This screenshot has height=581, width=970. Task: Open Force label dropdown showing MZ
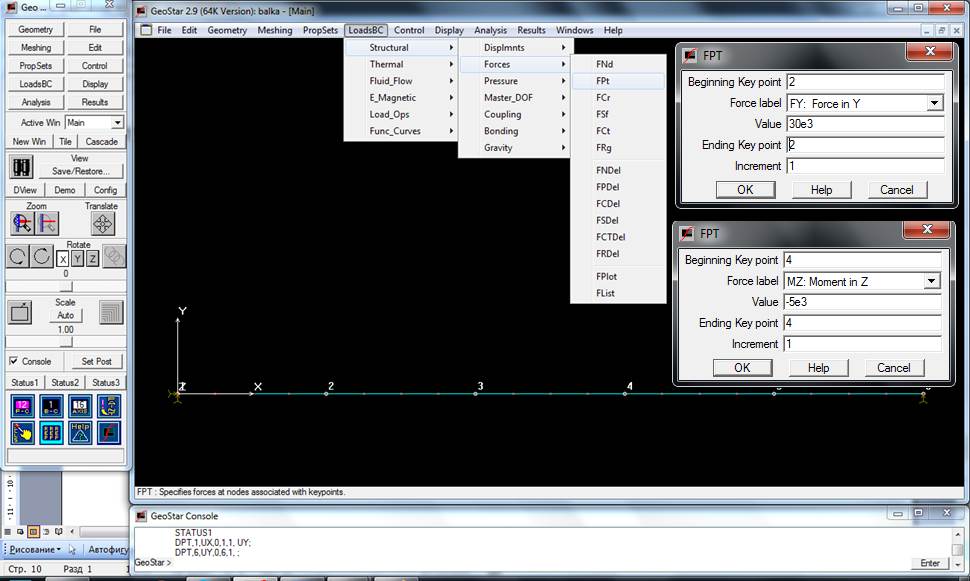click(x=932, y=282)
